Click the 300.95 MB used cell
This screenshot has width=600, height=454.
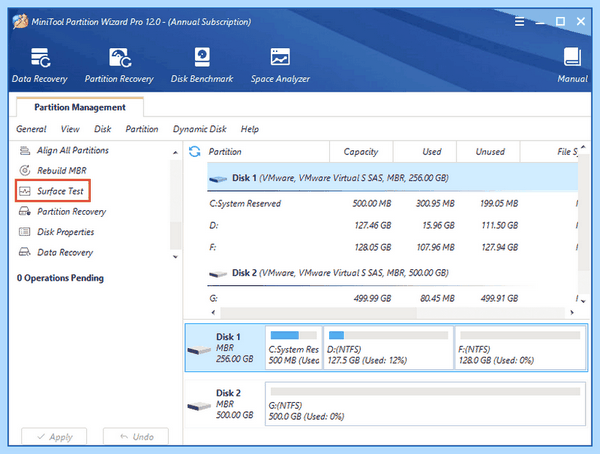coord(435,204)
